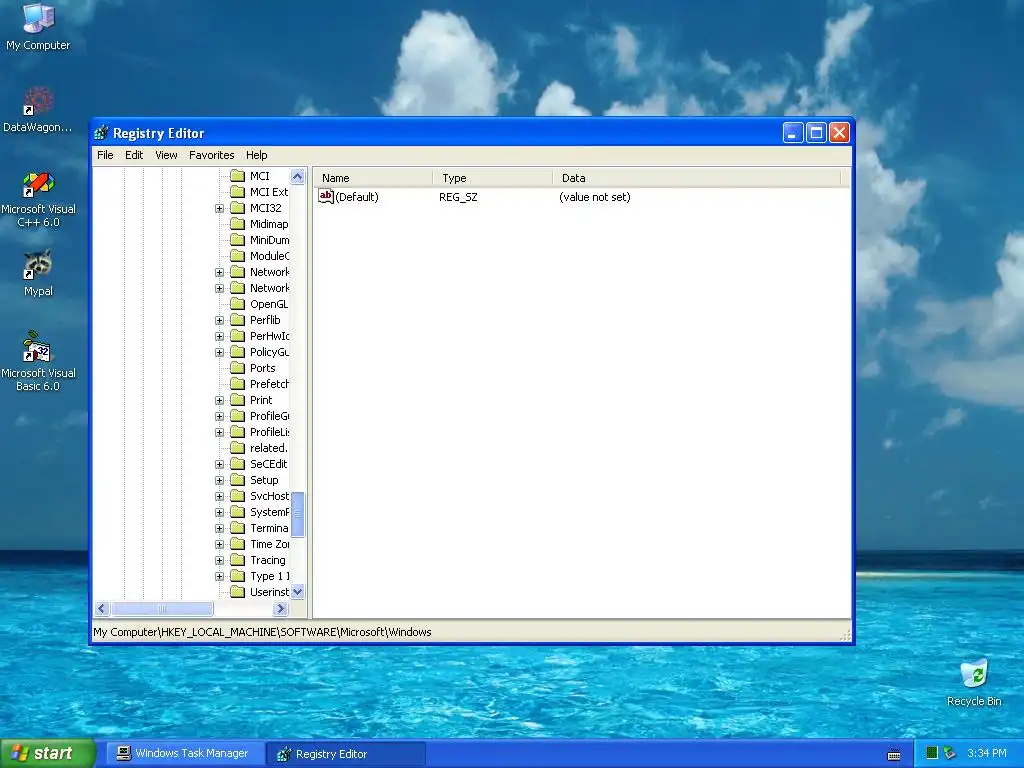Click the Name column header

[373, 178]
